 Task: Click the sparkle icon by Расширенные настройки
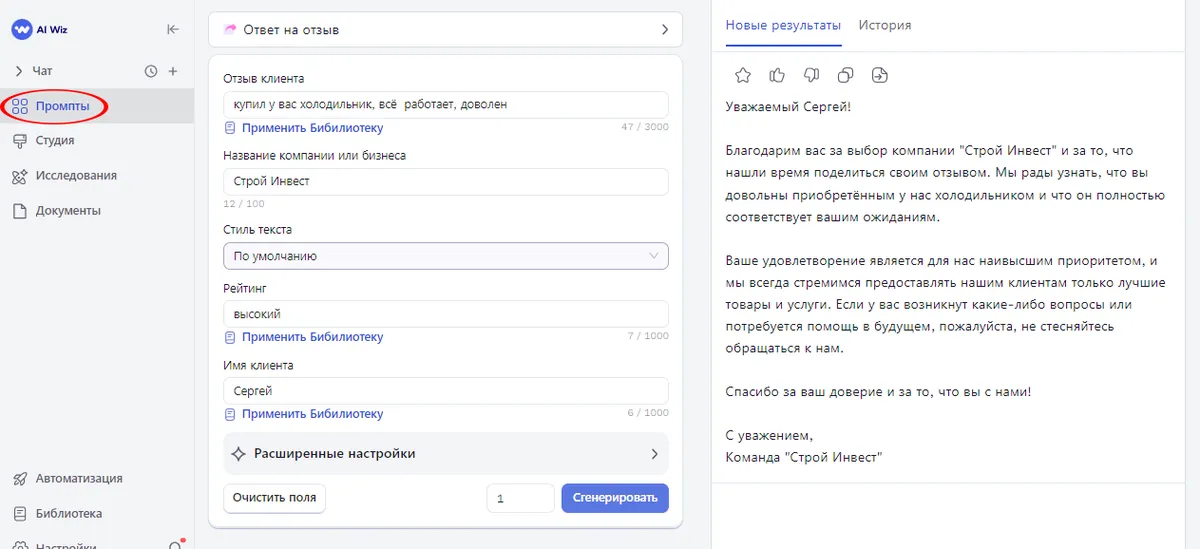[238, 453]
